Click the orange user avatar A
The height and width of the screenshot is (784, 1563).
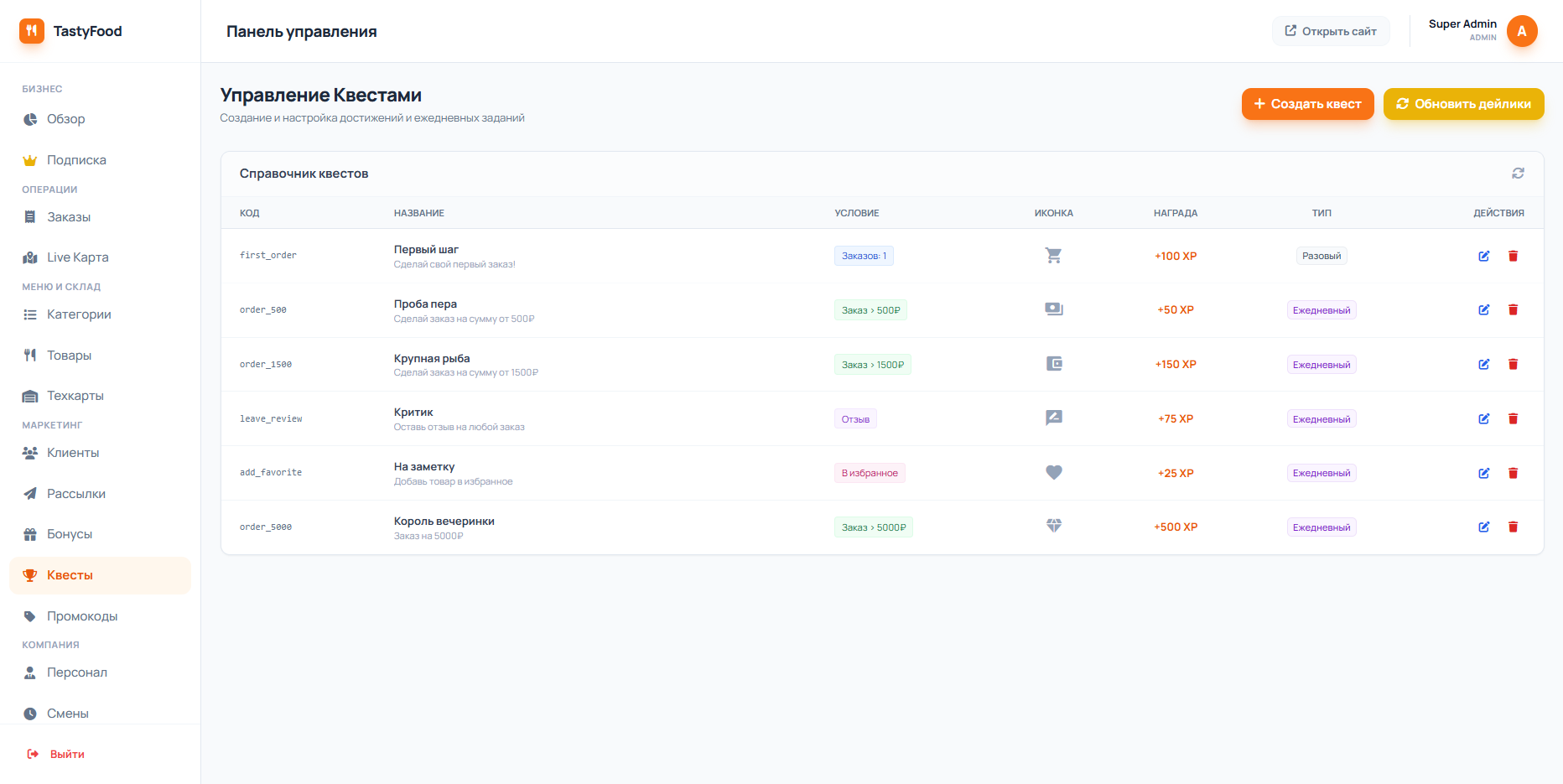tap(1521, 31)
